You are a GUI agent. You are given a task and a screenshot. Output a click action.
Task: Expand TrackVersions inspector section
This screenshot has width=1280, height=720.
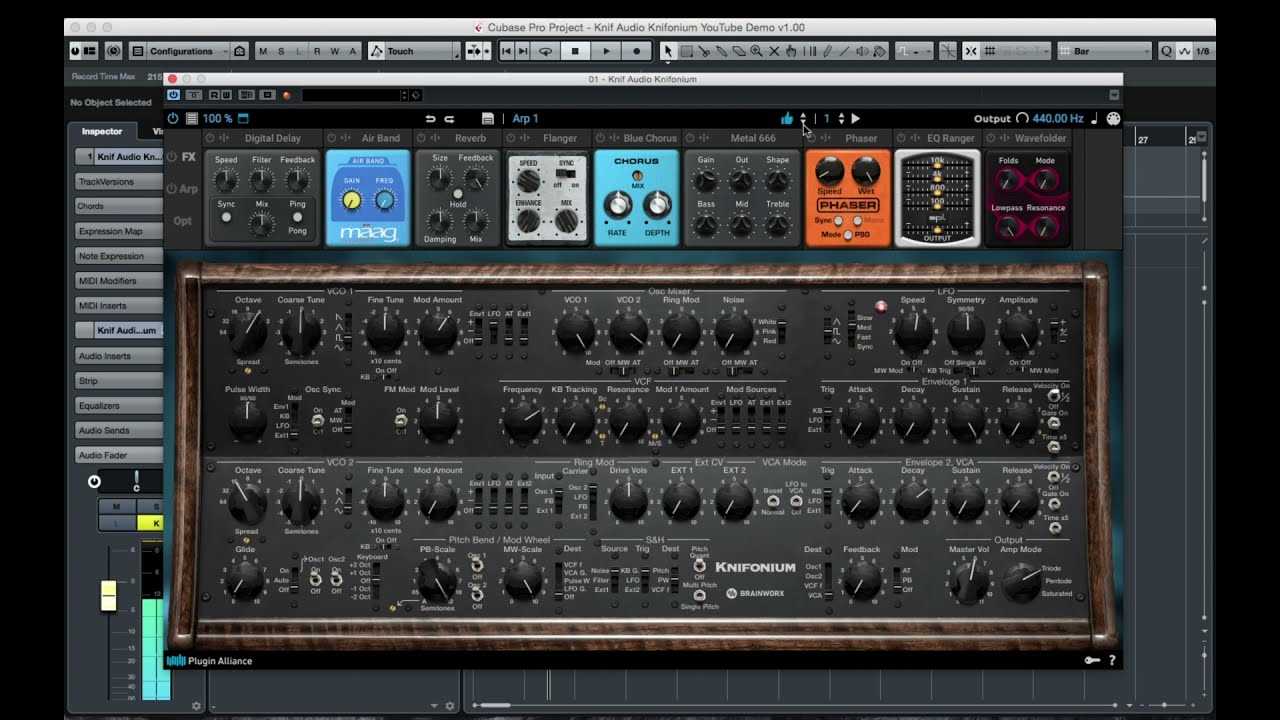119,182
